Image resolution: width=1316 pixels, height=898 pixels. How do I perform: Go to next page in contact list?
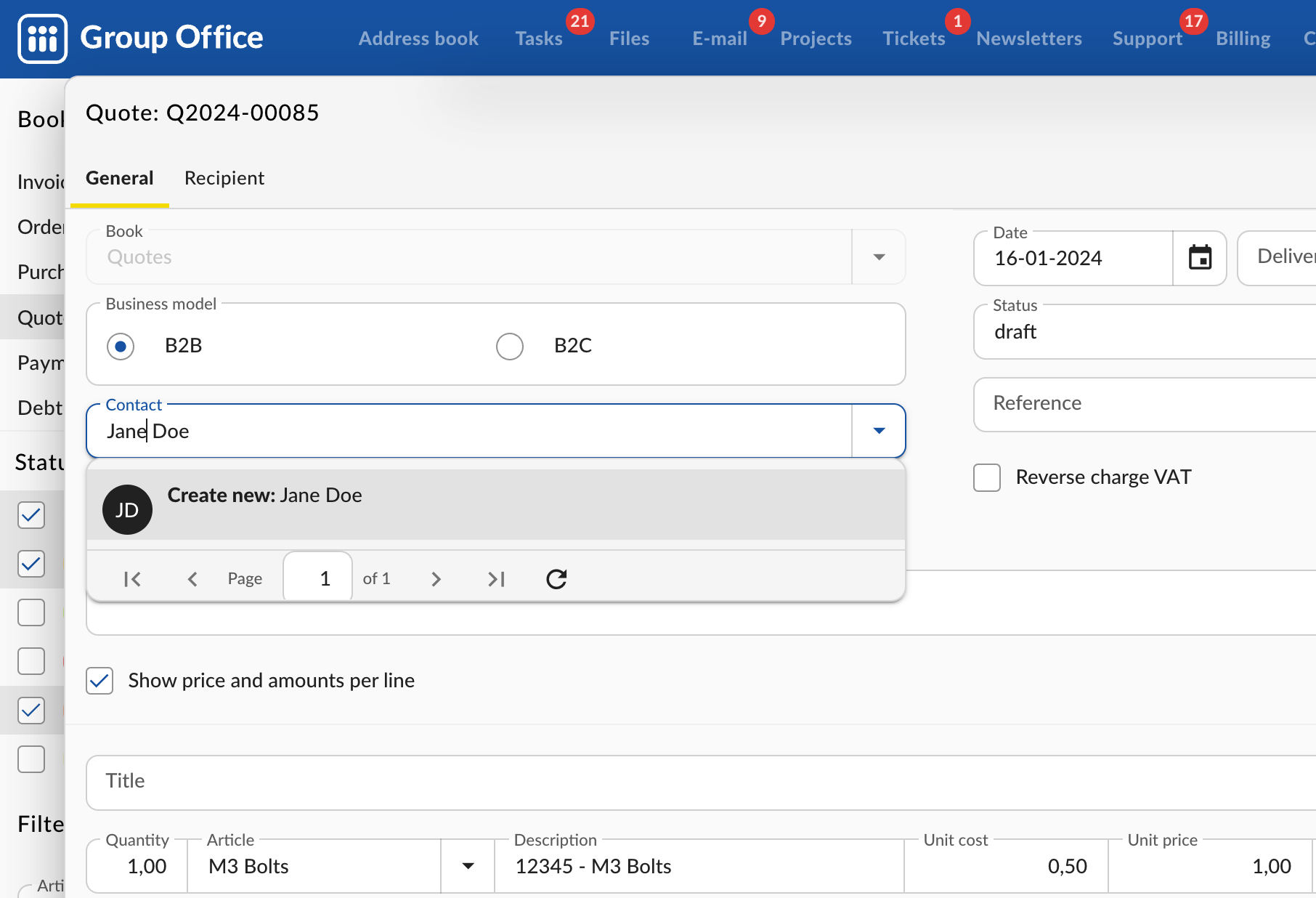(x=436, y=579)
